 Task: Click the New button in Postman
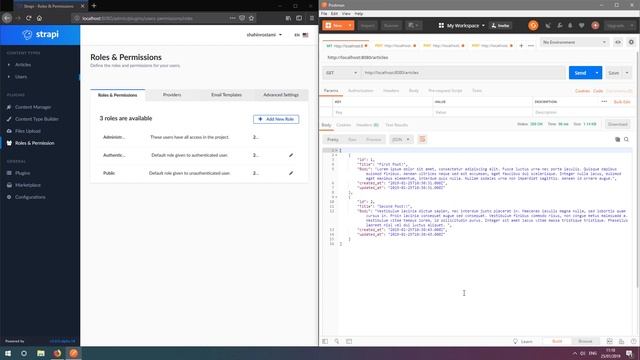pos(334,25)
